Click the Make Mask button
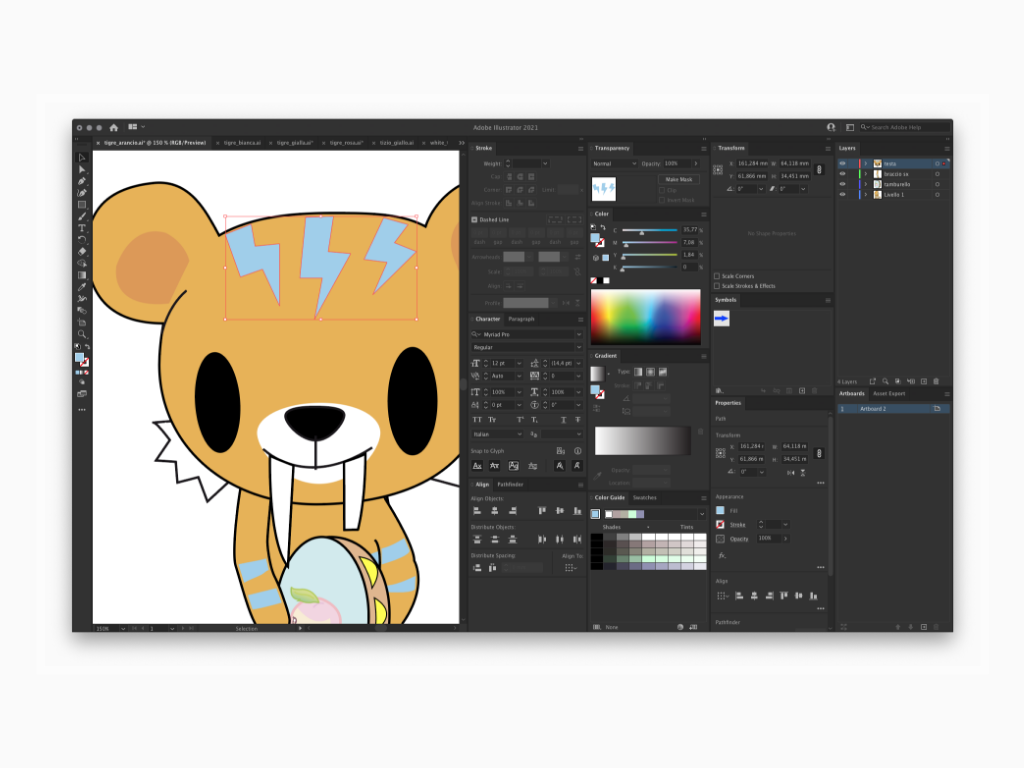The height and width of the screenshot is (768, 1024). (x=679, y=179)
